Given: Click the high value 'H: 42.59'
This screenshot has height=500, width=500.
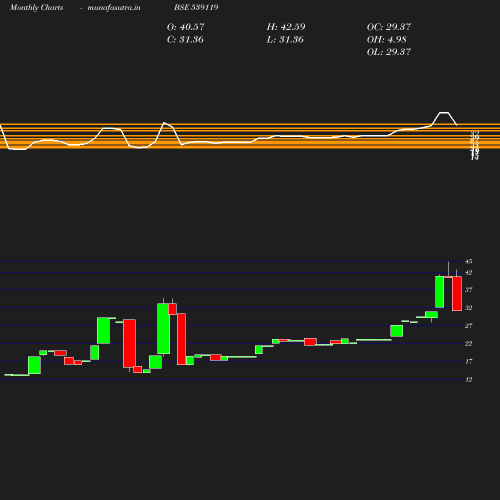Looking at the screenshot, I should pos(286,27).
